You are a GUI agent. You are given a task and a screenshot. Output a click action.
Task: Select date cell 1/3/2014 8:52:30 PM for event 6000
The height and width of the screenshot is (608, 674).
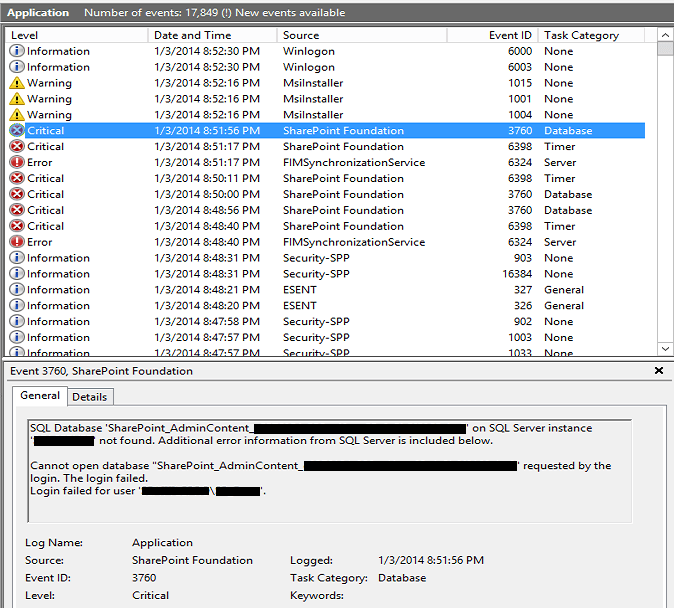(x=207, y=51)
